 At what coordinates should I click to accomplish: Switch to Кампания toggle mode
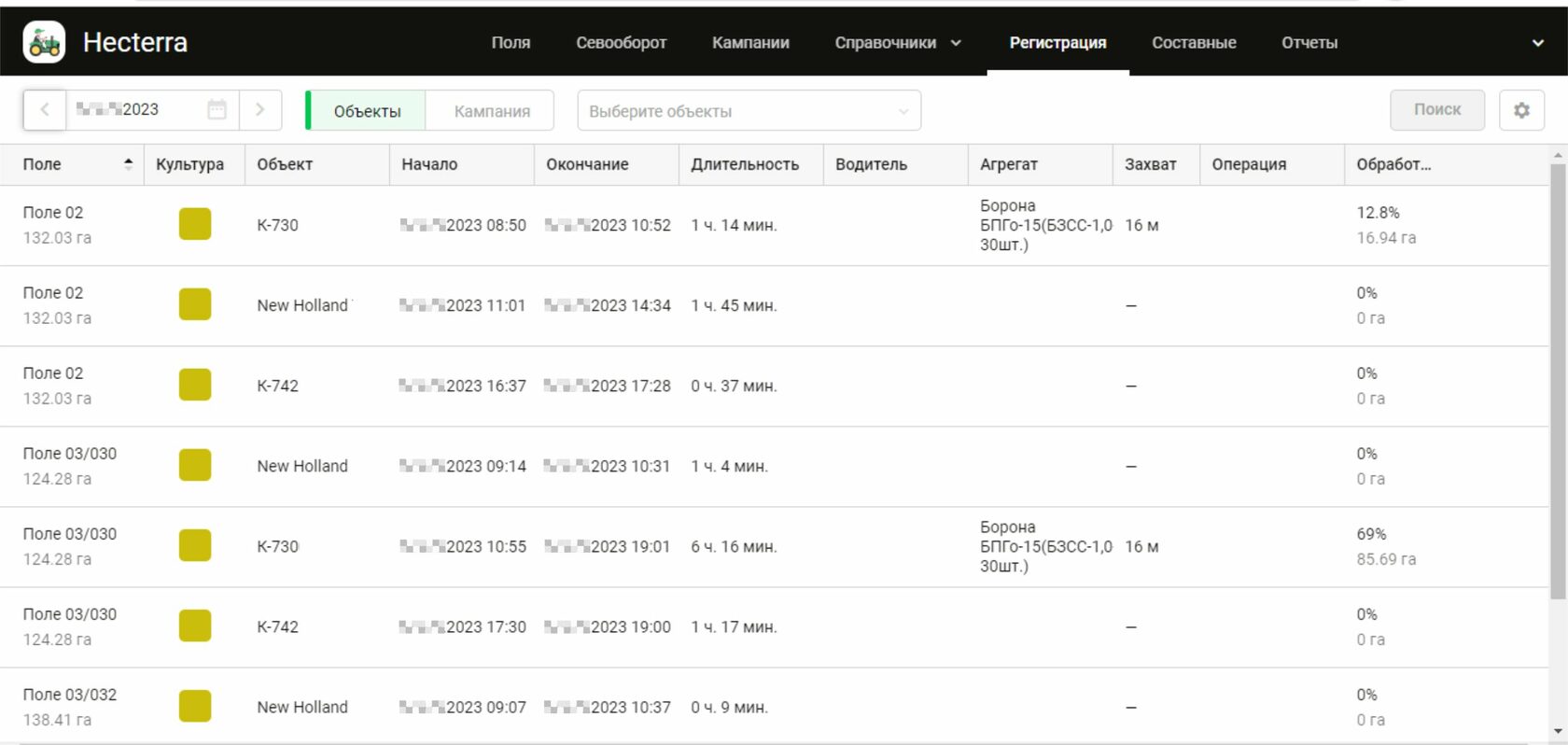pyautogui.click(x=492, y=111)
